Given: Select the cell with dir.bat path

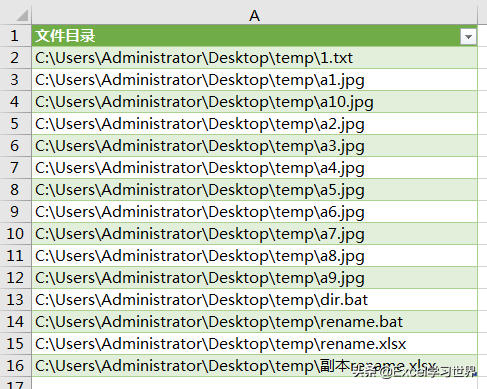Looking at the screenshot, I should tap(254, 300).
